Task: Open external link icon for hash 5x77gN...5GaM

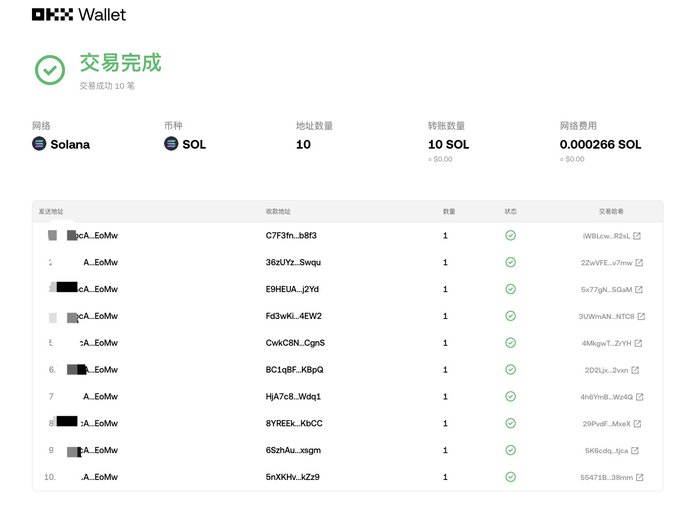Action: 639,290
